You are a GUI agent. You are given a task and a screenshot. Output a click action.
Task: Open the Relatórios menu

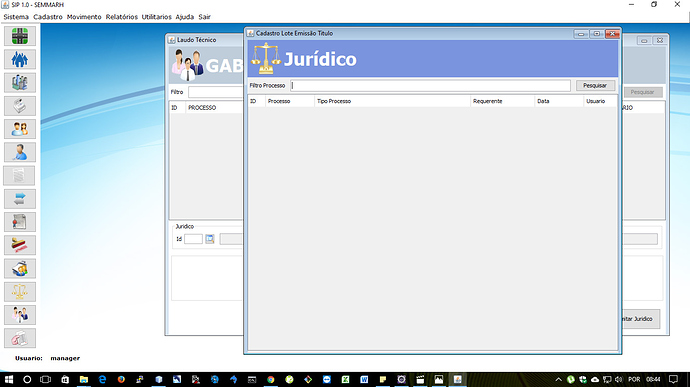(x=121, y=17)
